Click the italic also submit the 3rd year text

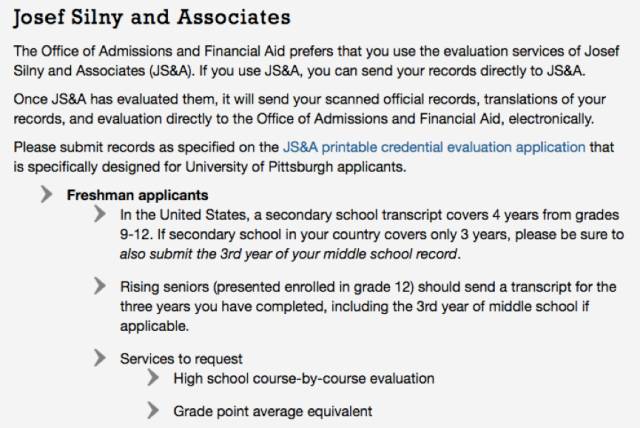coord(288,254)
